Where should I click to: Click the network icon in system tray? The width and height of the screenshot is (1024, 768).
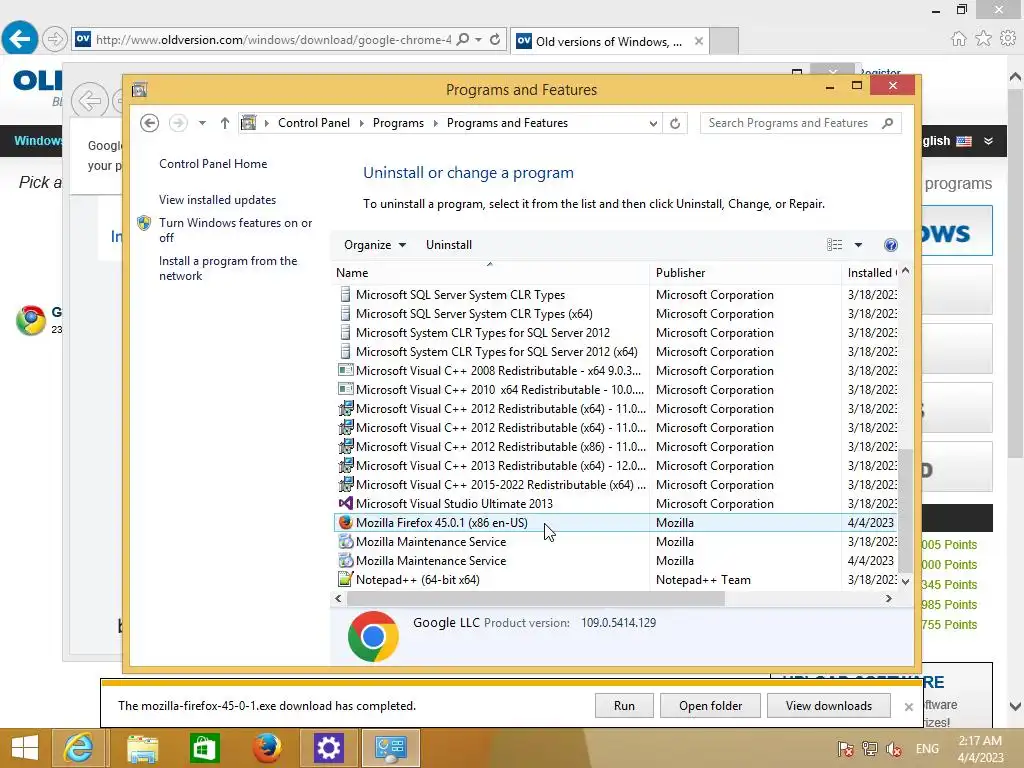(869, 749)
